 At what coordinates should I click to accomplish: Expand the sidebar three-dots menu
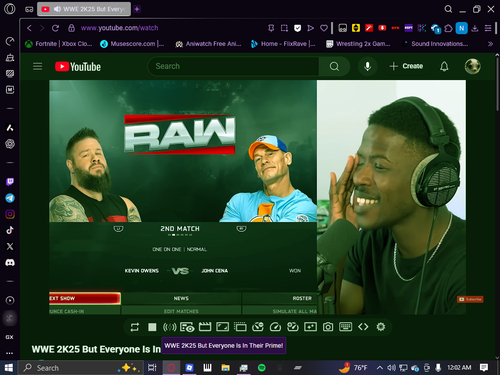coord(10,353)
